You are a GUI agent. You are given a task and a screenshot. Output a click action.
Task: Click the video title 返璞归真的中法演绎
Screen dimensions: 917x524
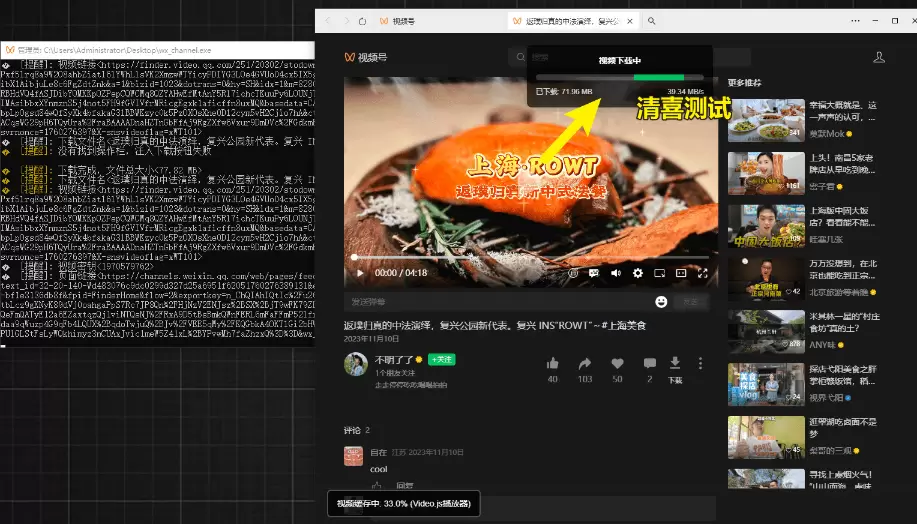pyautogui.click(x=495, y=325)
